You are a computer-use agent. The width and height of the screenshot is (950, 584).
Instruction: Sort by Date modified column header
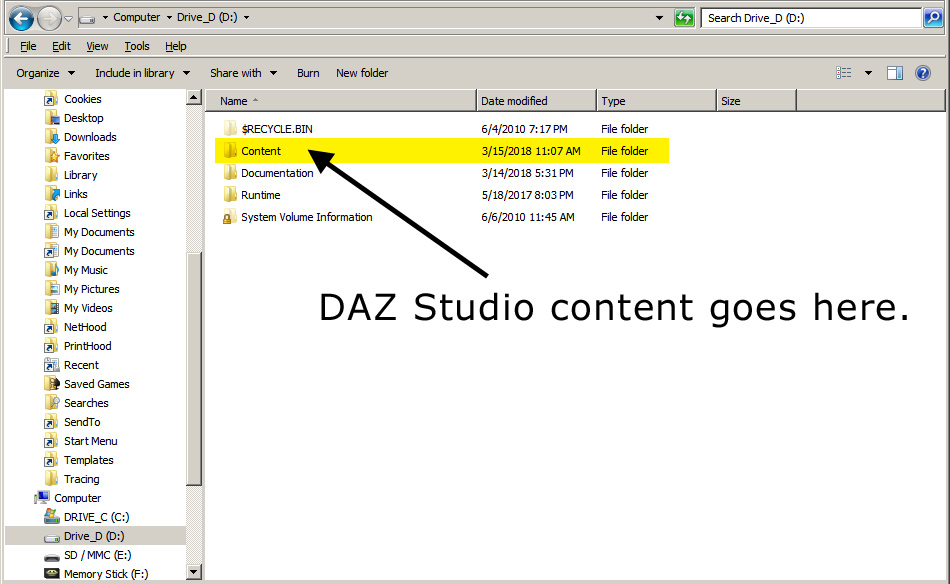click(537, 101)
